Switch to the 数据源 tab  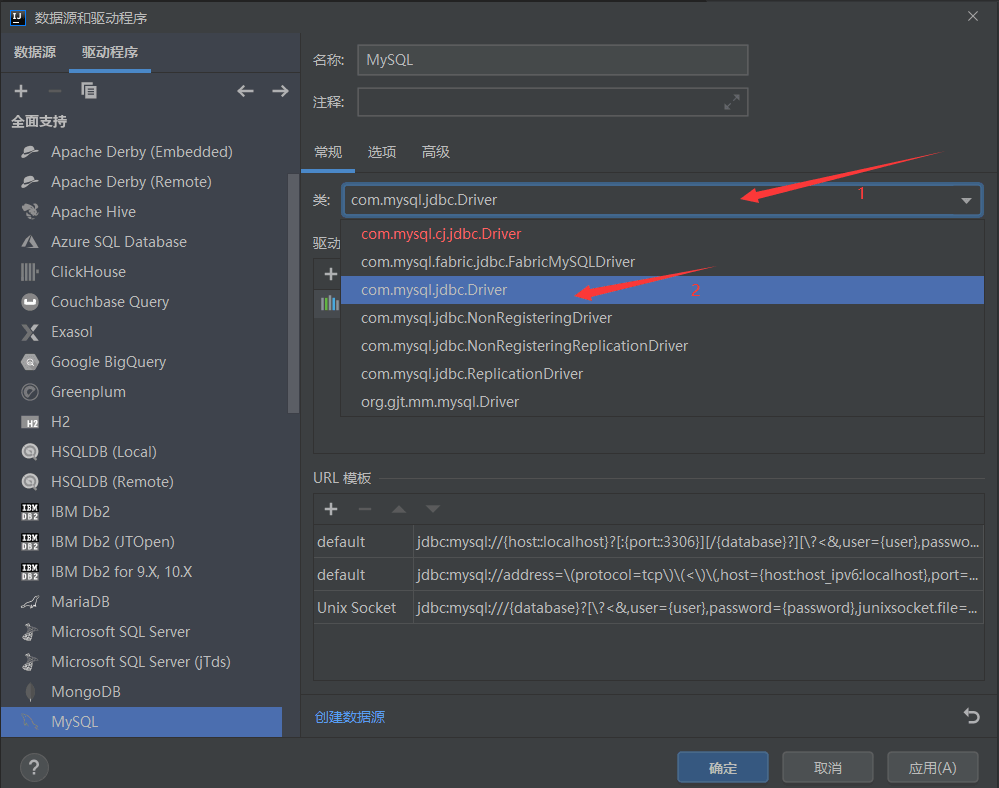pos(35,52)
